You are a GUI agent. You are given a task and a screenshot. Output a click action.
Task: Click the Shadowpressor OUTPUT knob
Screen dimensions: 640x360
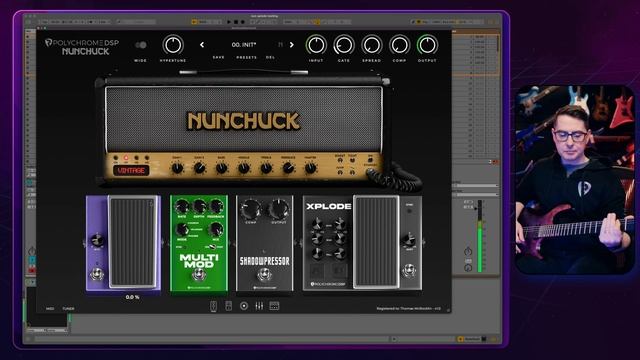point(279,209)
